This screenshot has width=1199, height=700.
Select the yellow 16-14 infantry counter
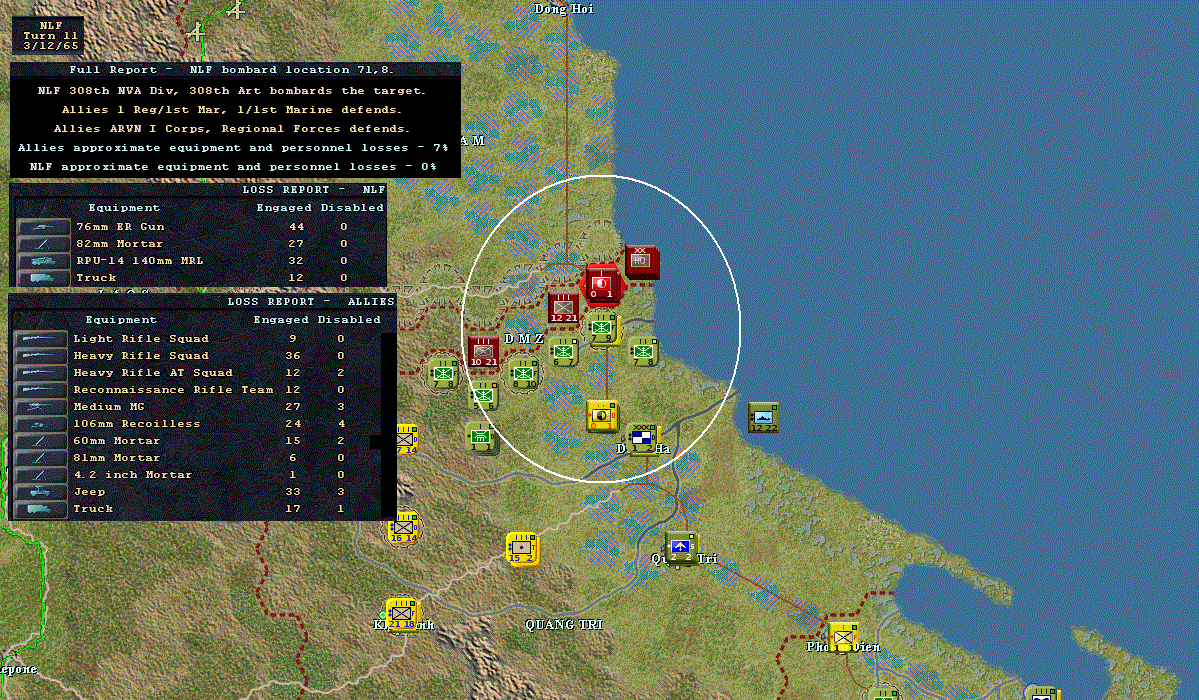click(x=403, y=527)
